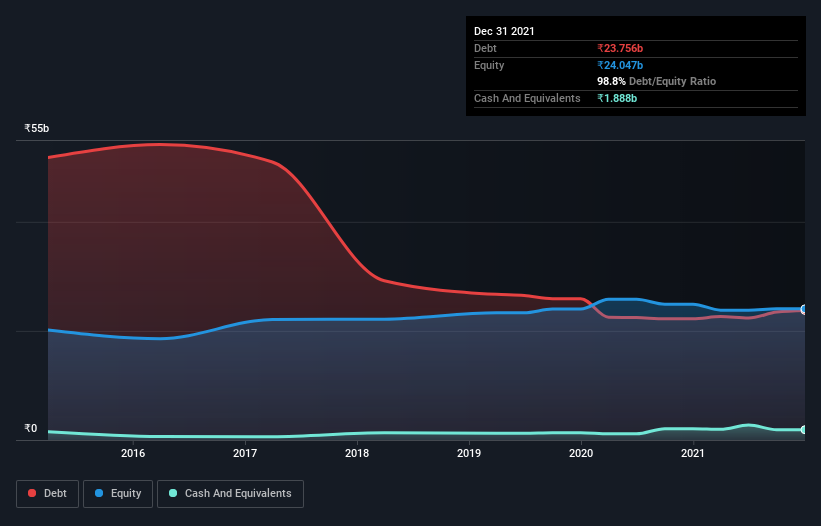Click the ₹0 y-axis label
Image resolution: width=821 pixels, height=526 pixels.
[x=31, y=428]
